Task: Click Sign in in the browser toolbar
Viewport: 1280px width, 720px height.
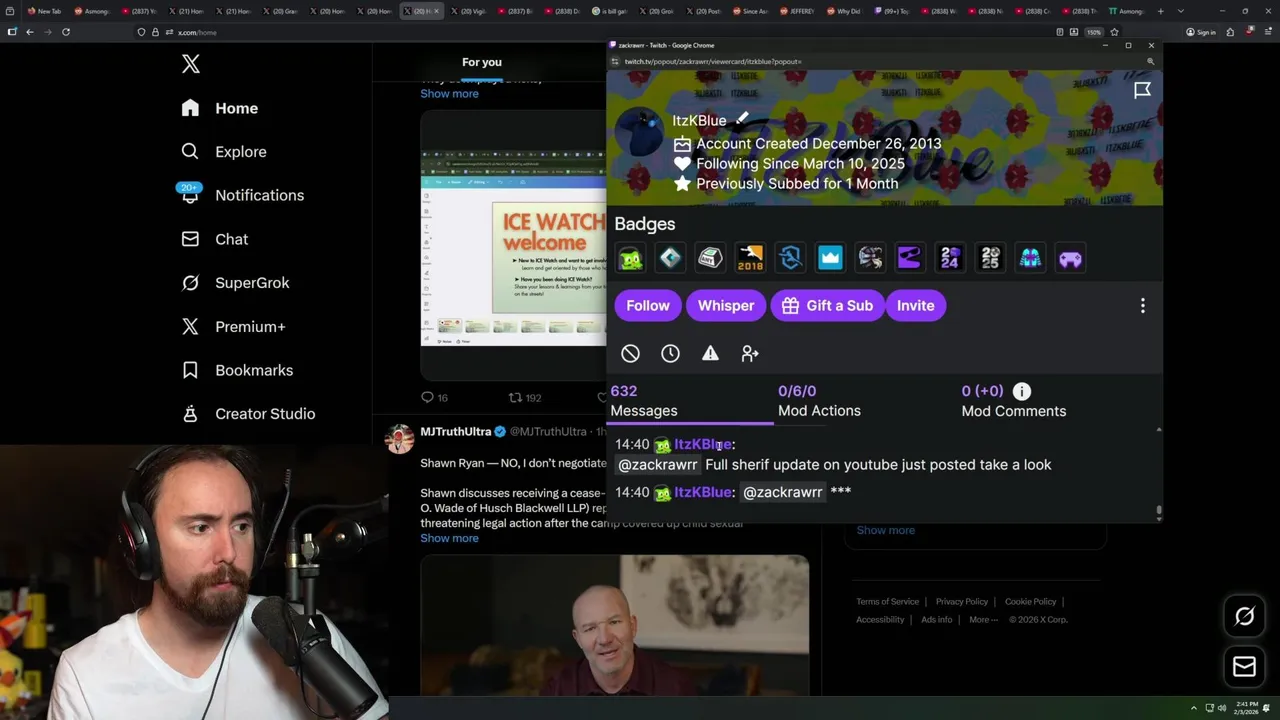Action: [1201, 32]
